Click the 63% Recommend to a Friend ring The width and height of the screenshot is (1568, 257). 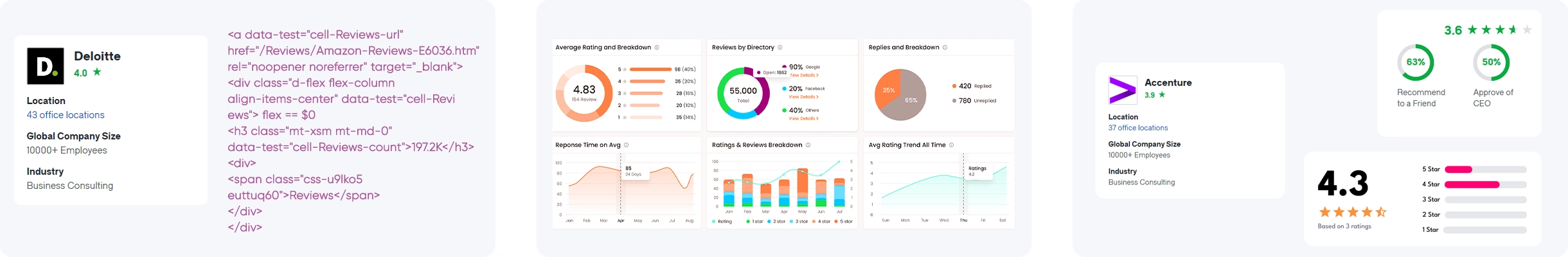click(x=1416, y=62)
